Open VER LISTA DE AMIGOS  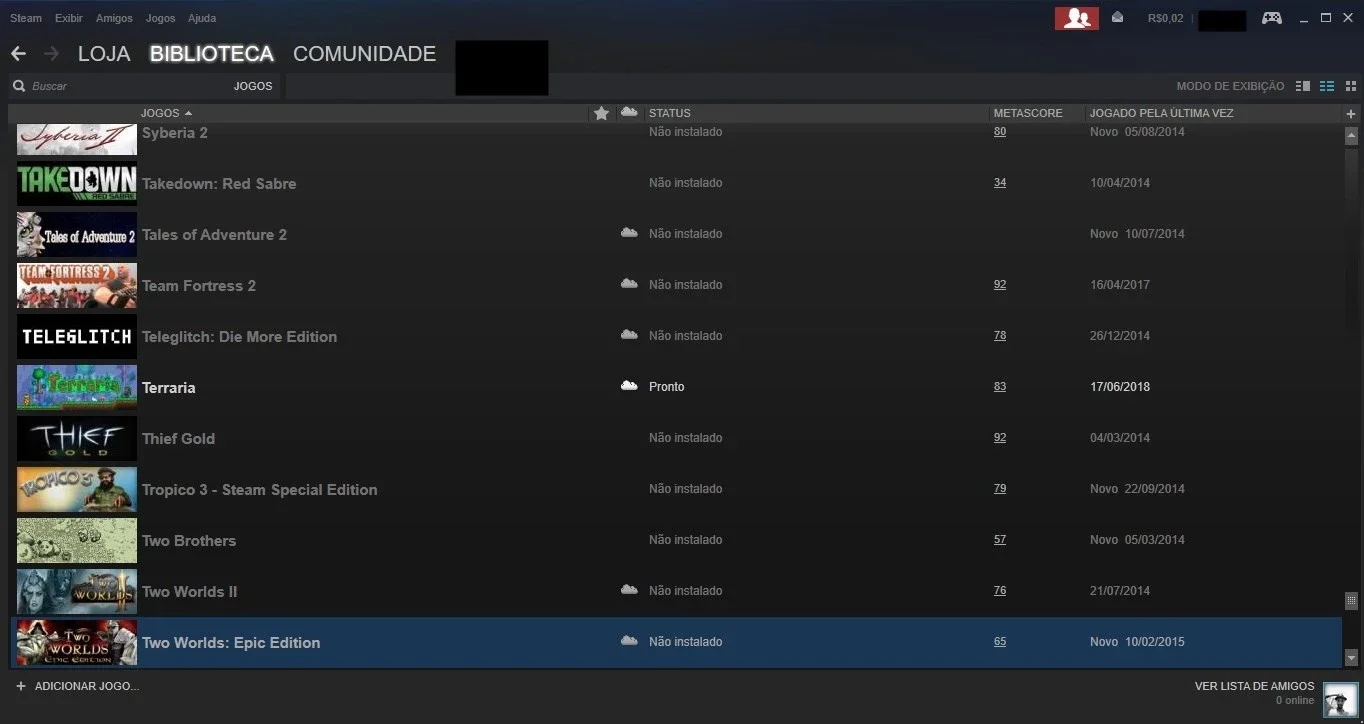1255,686
